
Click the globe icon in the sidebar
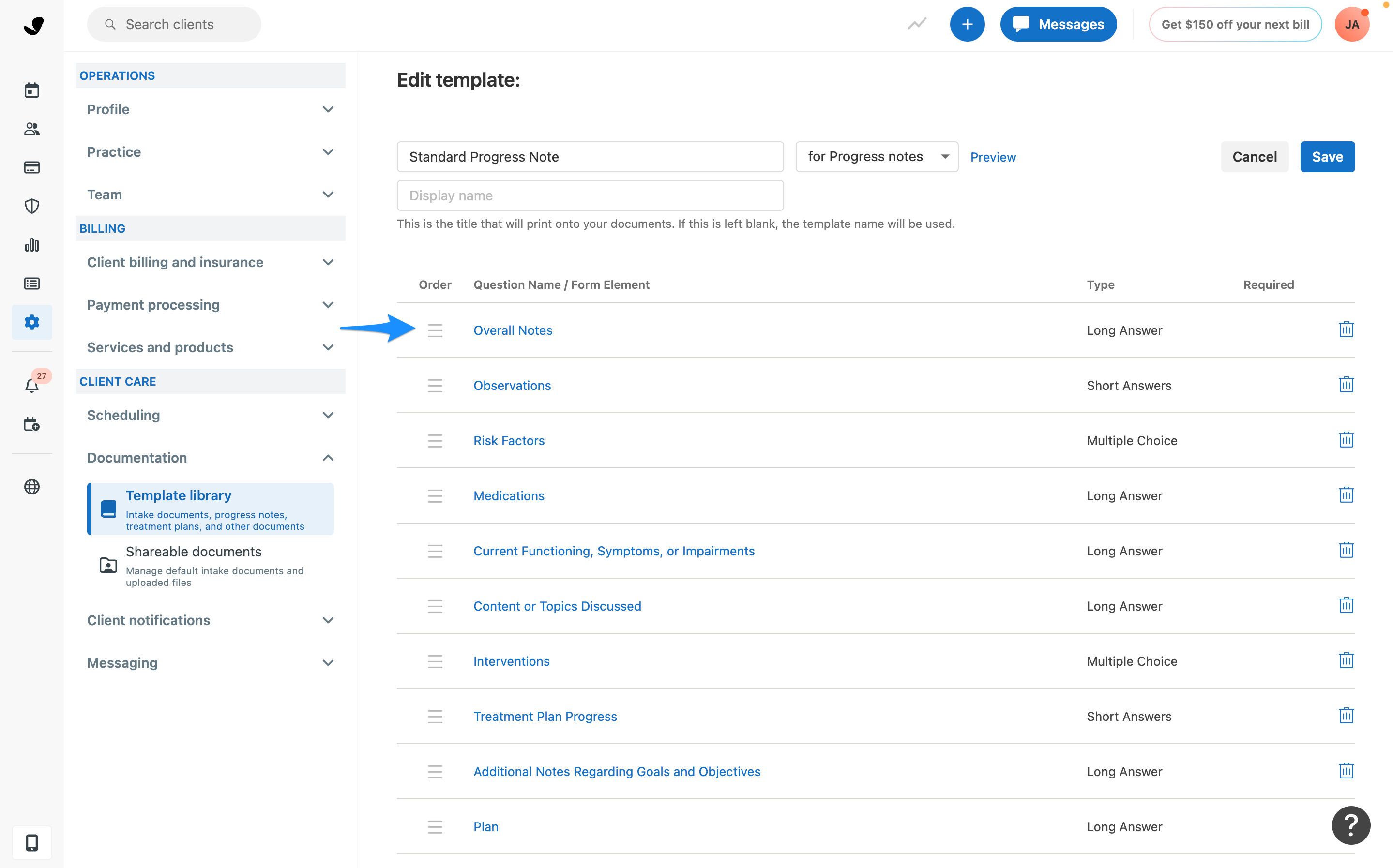click(31, 486)
